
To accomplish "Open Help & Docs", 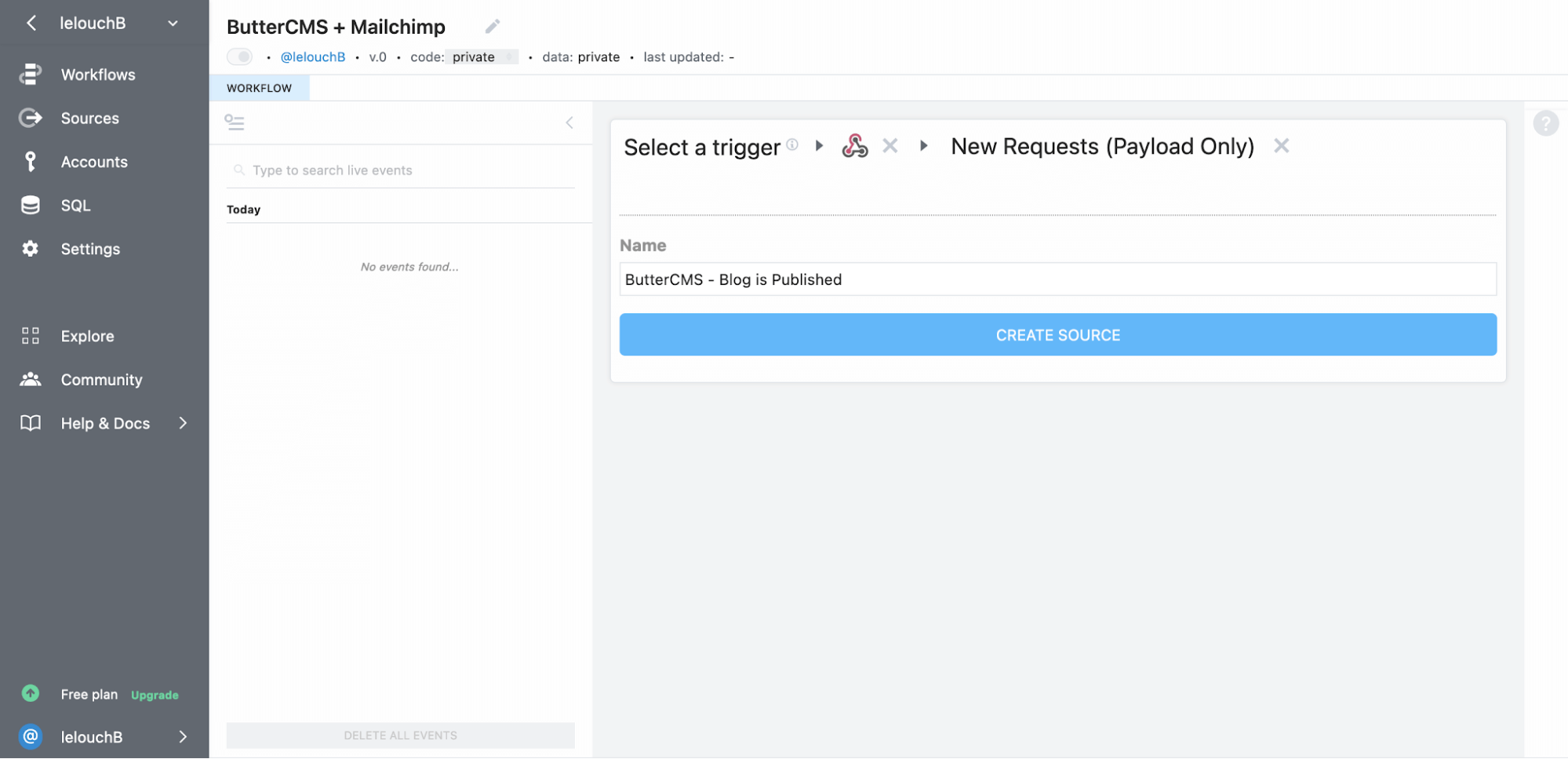I will coord(105,423).
